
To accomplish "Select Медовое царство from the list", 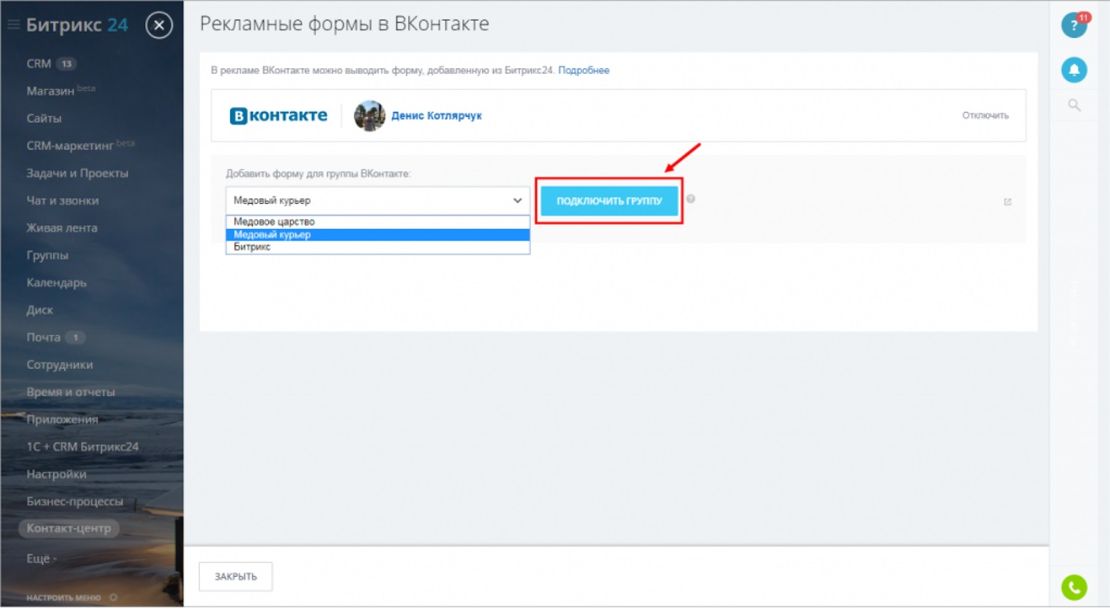I will coord(274,222).
